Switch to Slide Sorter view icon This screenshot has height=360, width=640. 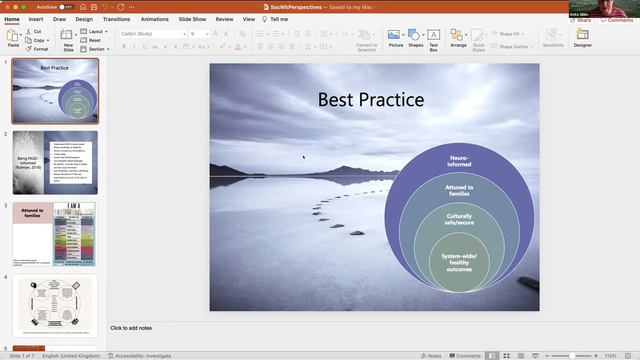[507, 356]
